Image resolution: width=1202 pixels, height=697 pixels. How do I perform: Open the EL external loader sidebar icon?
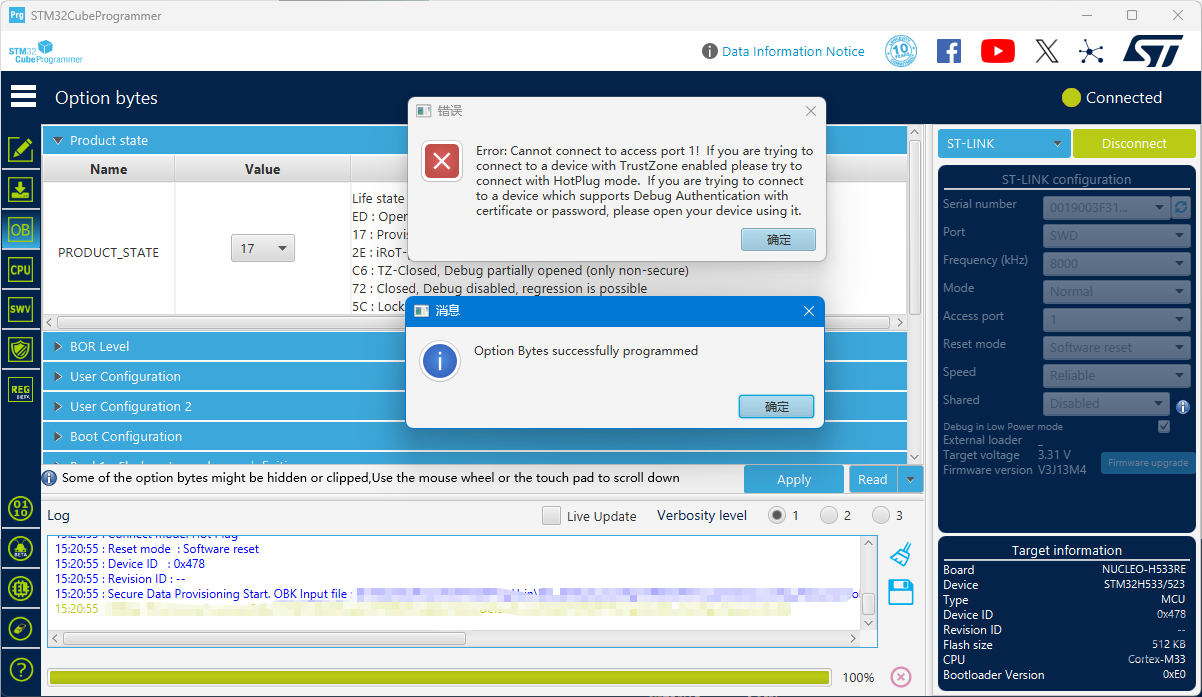[21, 588]
